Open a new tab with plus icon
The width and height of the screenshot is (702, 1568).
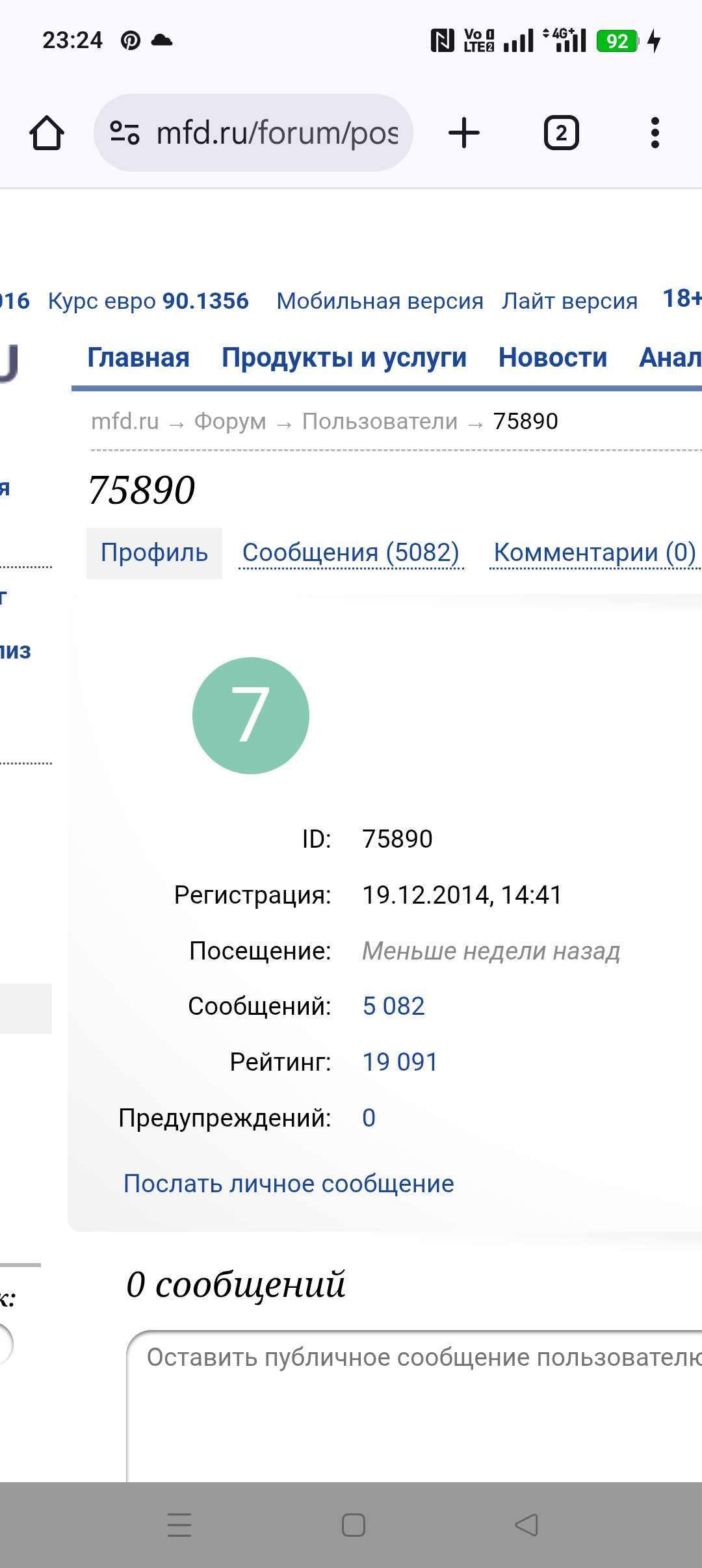pyautogui.click(x=464, y=133)
